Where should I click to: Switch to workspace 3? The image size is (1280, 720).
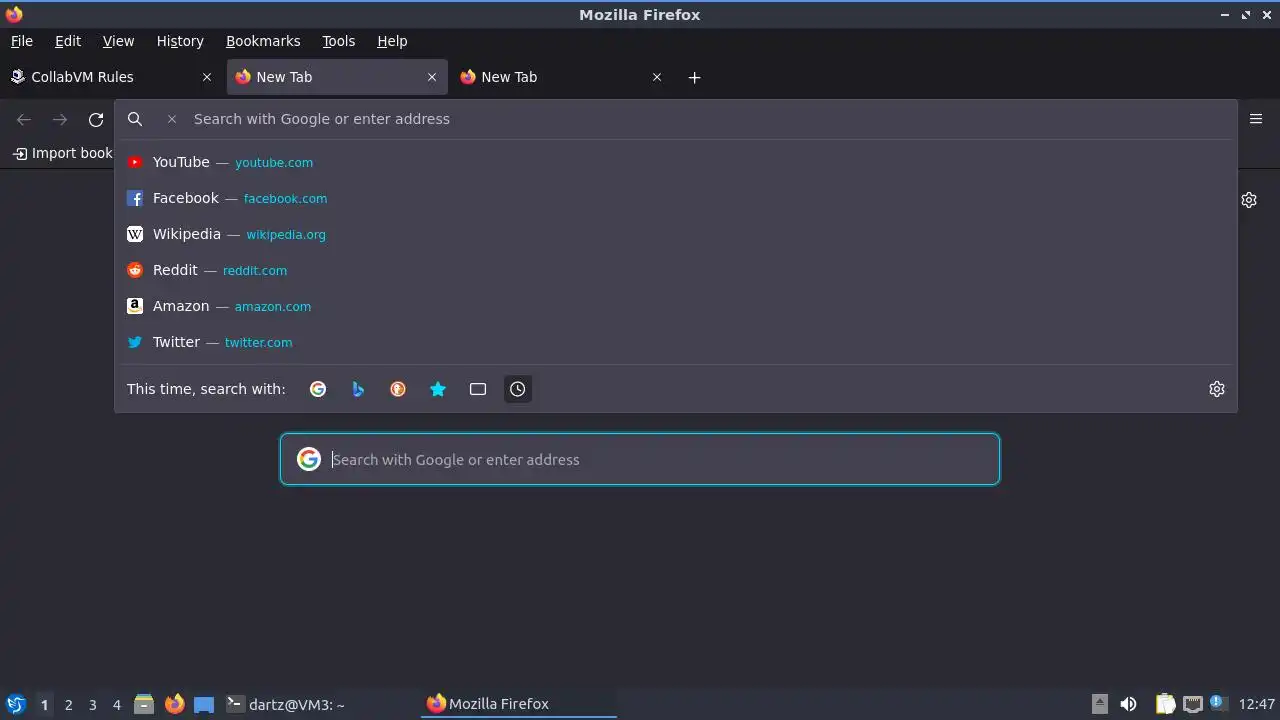92,705
